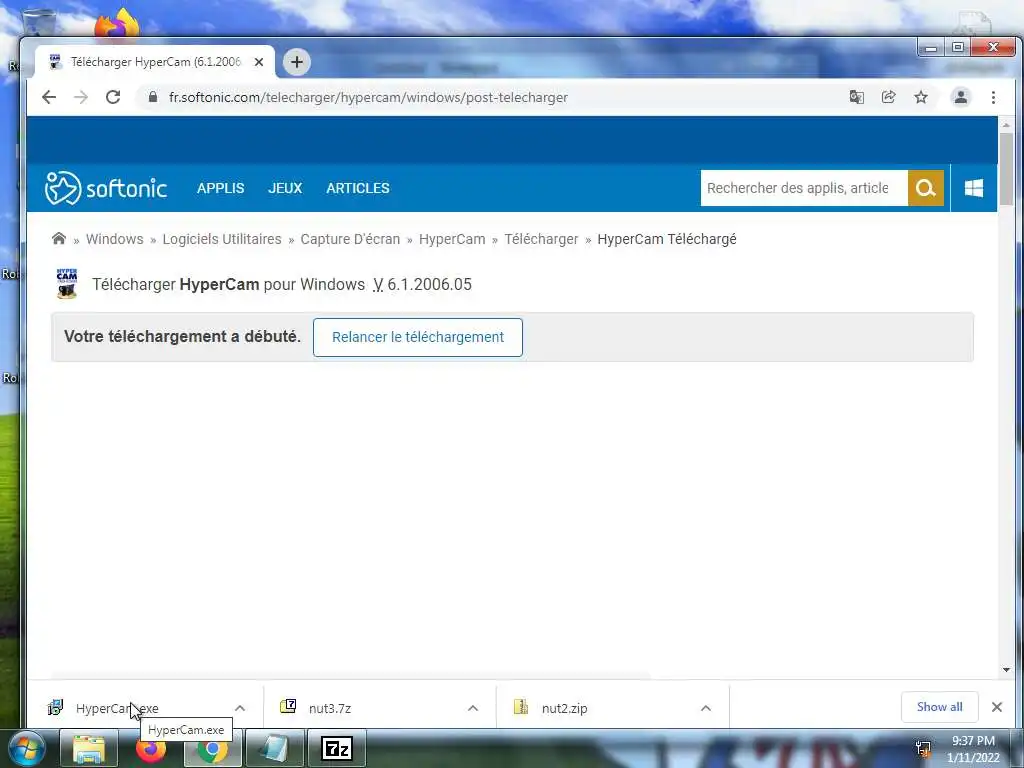This screenshot has height=768, width=1024.
Task: Click the orange search magnifier button
Action: click(x=925, y=188)
